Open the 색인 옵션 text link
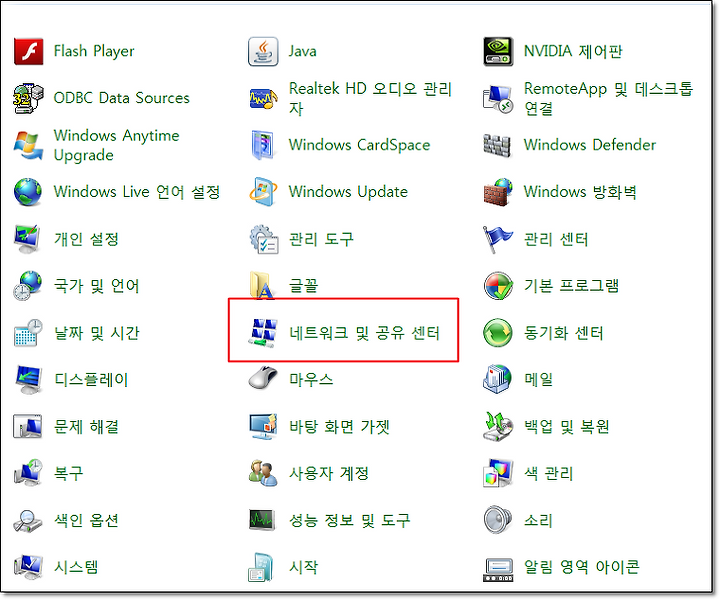Screen dimensions: 720x600 (86, 520)
